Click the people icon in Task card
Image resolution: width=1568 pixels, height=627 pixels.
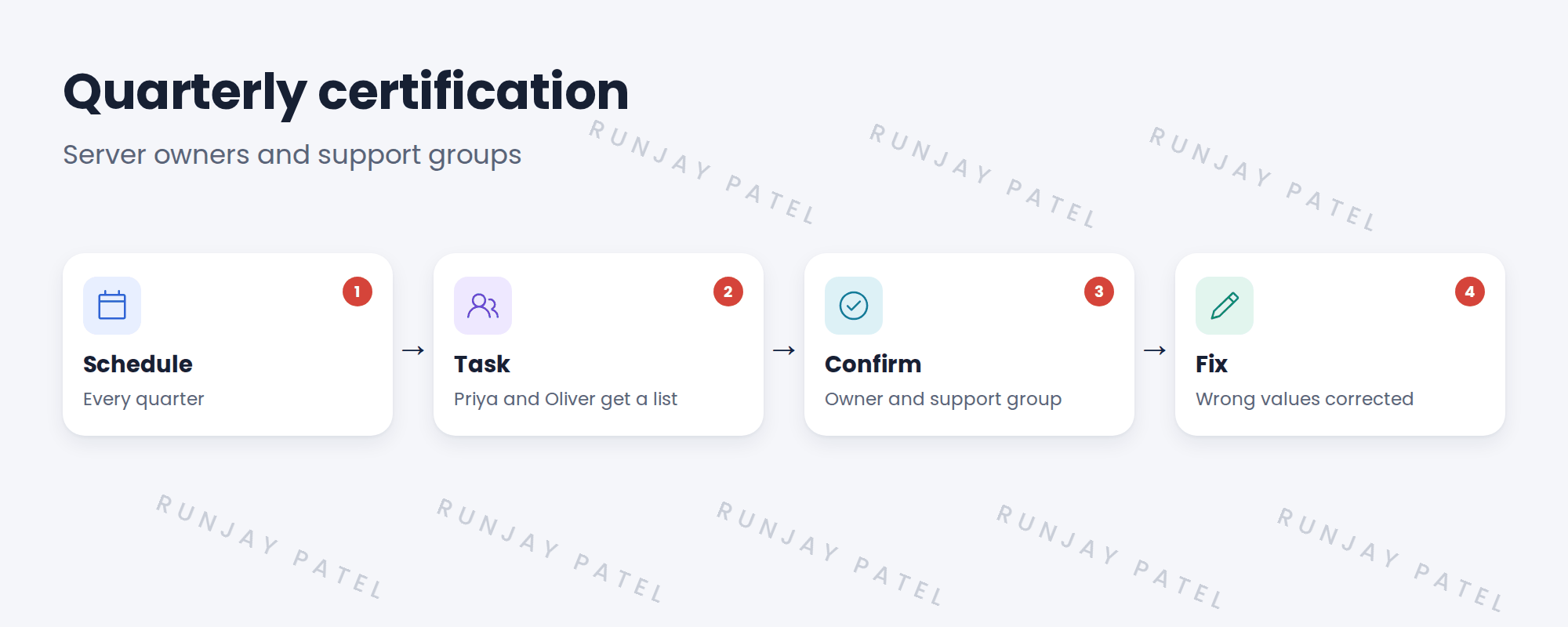point(483,306)
